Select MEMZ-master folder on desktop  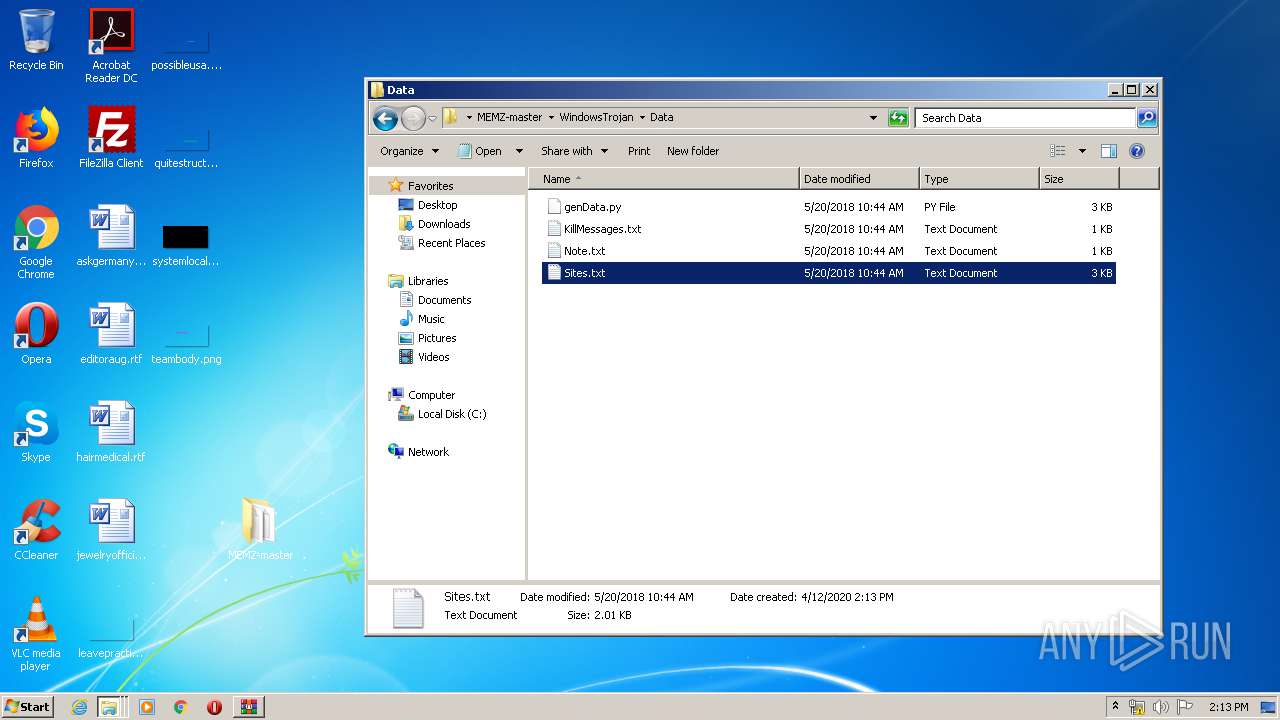260,530
